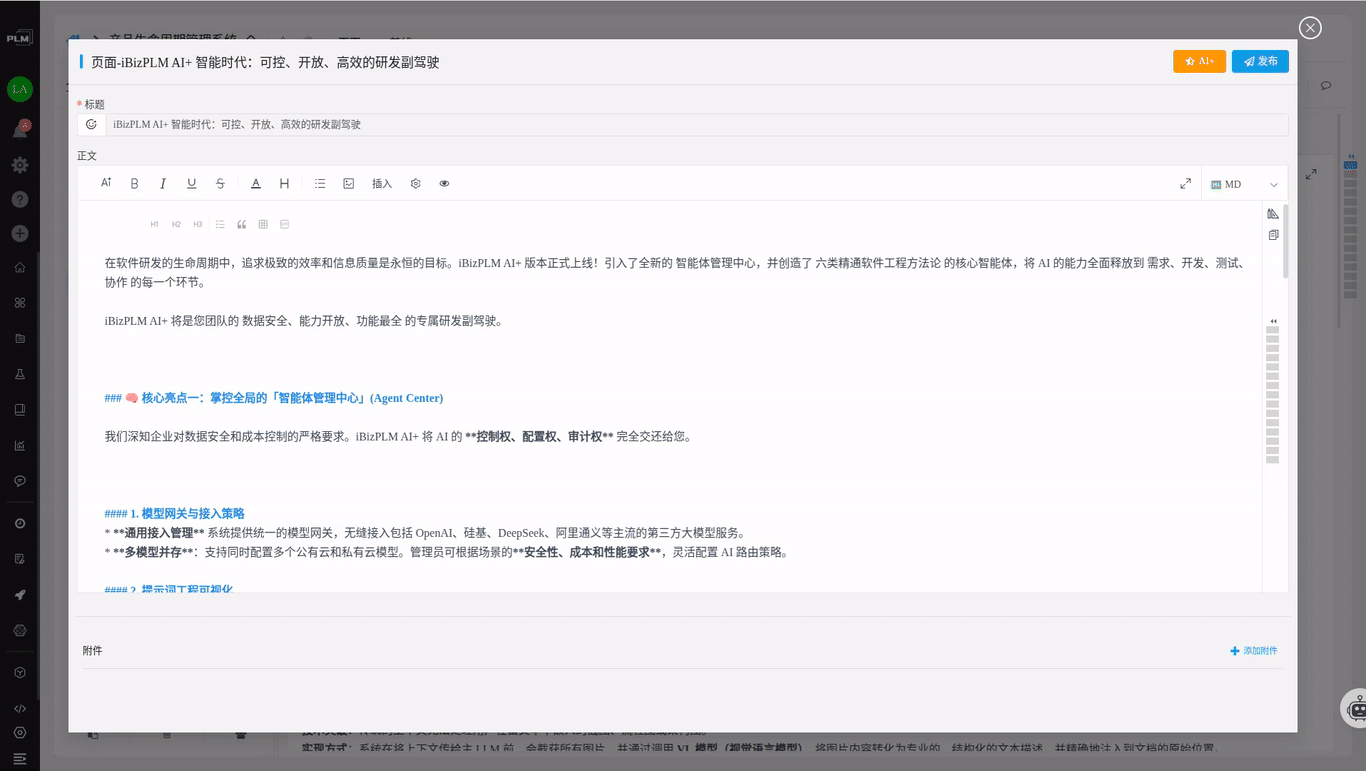The height and width of the screenshot is (771, 1366).
Task: Click the 添加附件 (Add attachment) link
Action: coord(1253,650)
